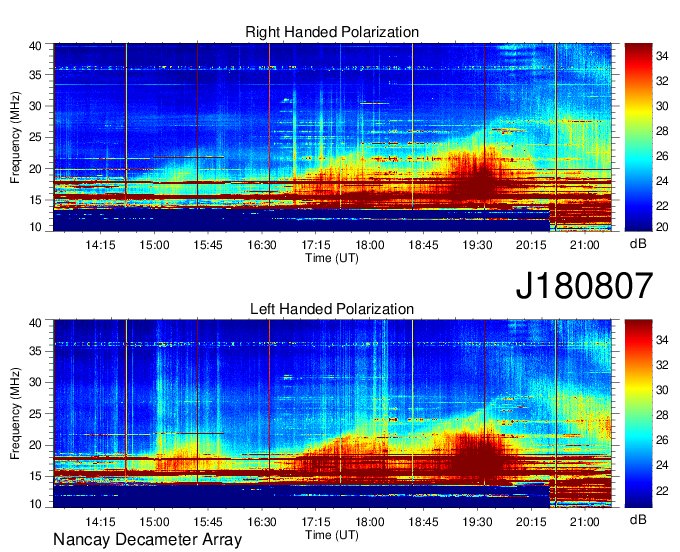Click the 34 dB label on top colorbar
The height and width of the screenshot is (552, 680).
662,56
